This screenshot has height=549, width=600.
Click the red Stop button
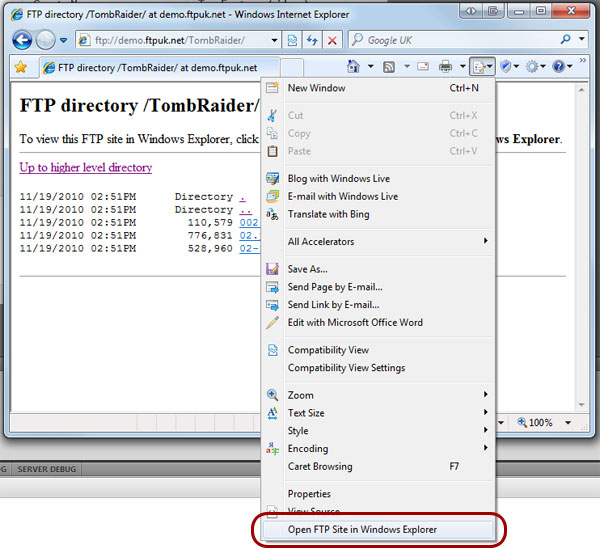332,40
